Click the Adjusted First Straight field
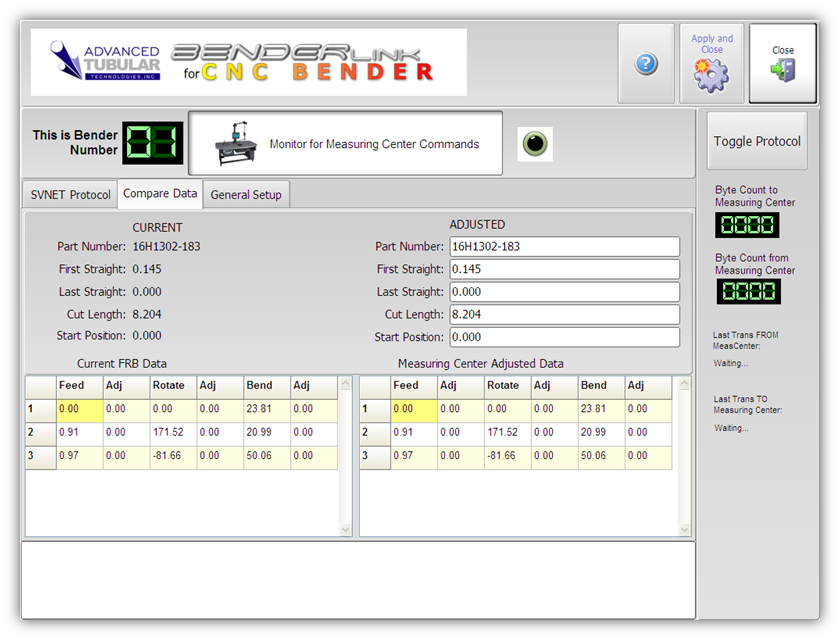Image resolution: width=840 pixels, height=640 pixels. [x=564, y=270]
